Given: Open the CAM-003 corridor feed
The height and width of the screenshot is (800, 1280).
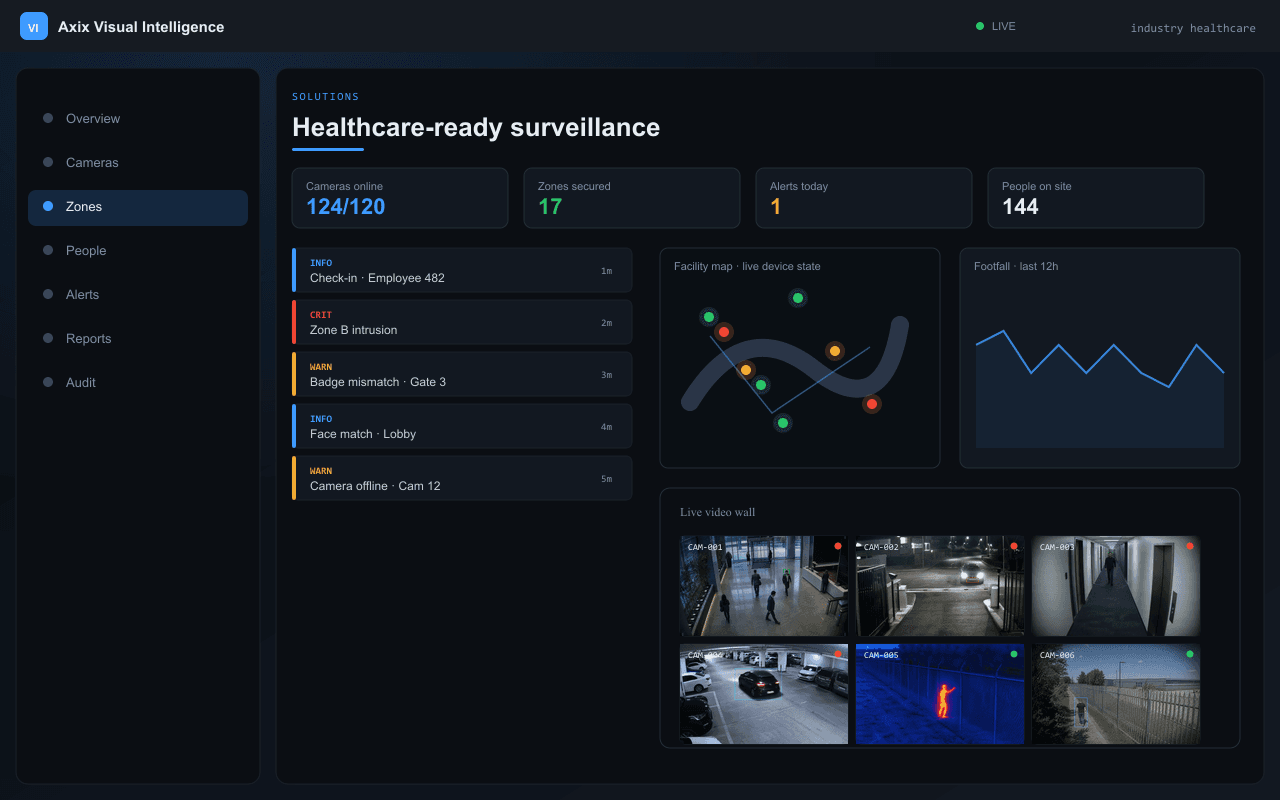Looking at the screenshot, I should point(1116,586).
